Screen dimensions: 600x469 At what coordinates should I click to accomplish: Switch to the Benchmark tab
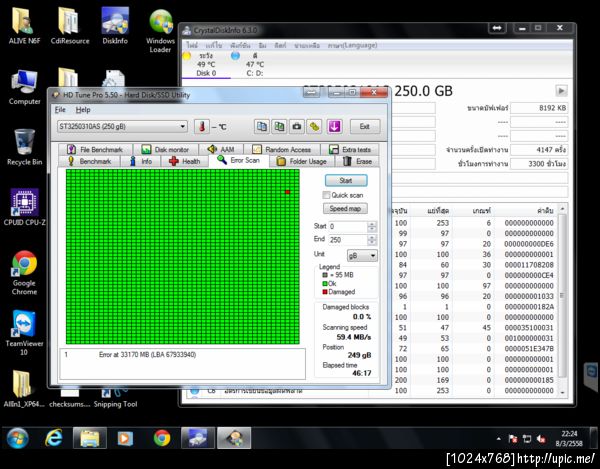[x=90, y=161]
